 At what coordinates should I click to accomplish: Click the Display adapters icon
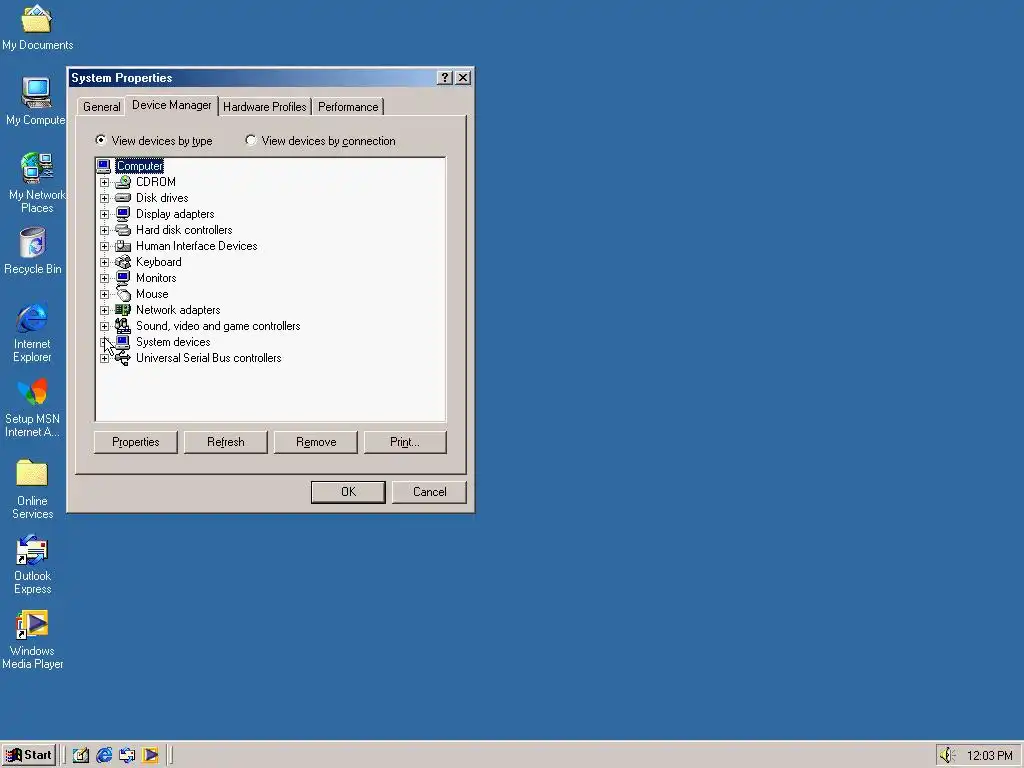tap(123, 214)
